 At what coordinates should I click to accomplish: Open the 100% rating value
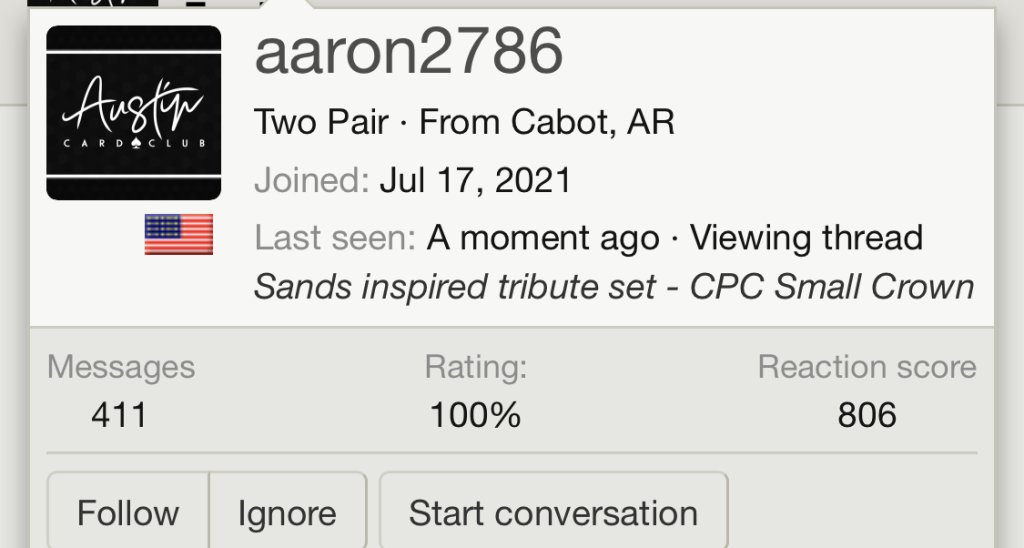click(475, 414)
